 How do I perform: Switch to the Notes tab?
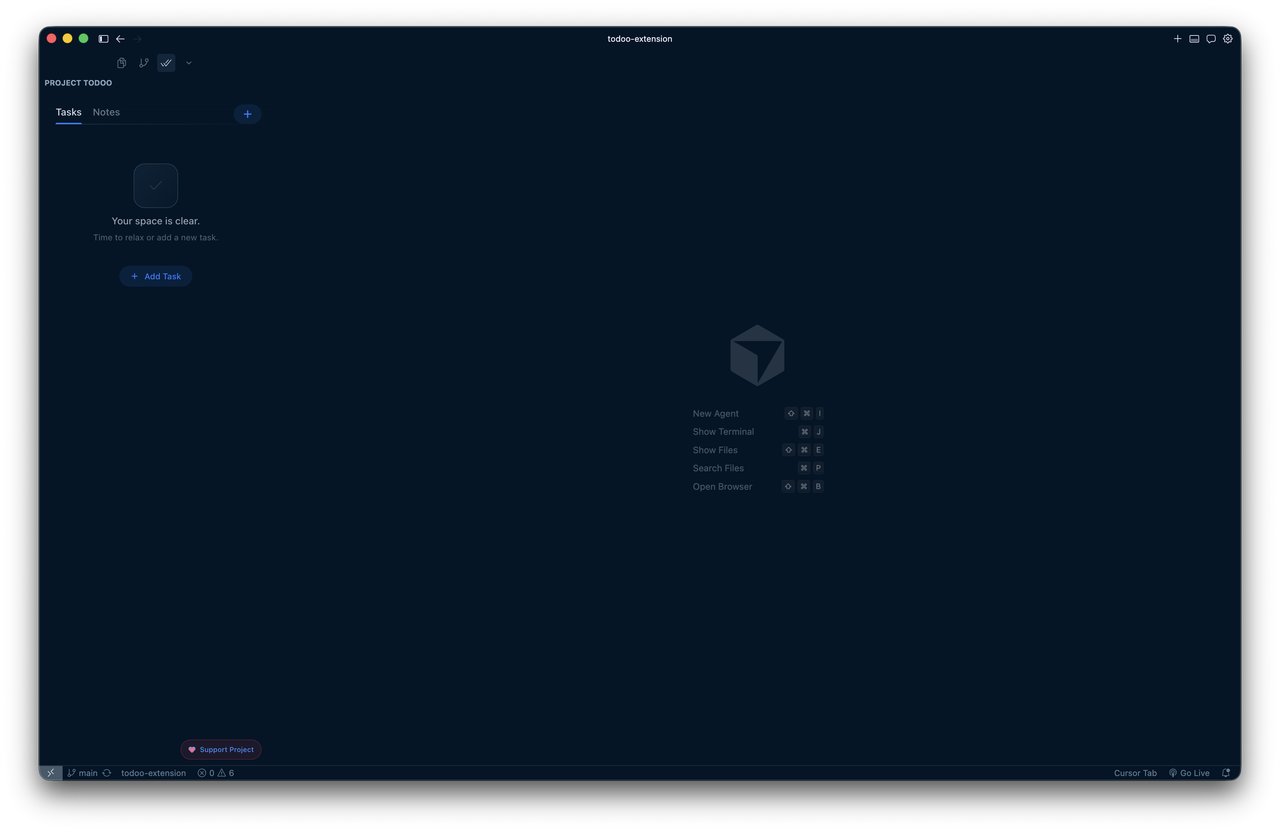pyautogui.click(x=106, y=112)
